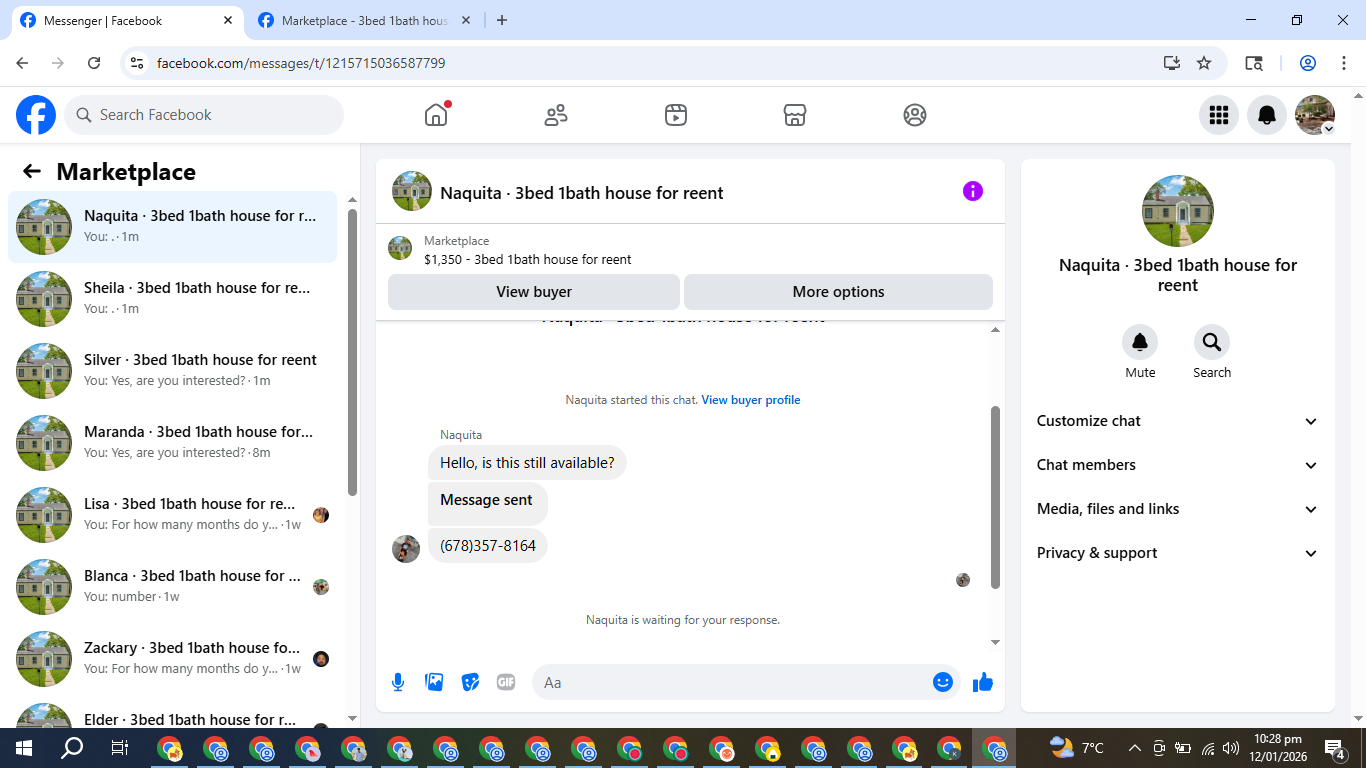Record a voice clip
1366x768 pixels.
coord(398,682)
